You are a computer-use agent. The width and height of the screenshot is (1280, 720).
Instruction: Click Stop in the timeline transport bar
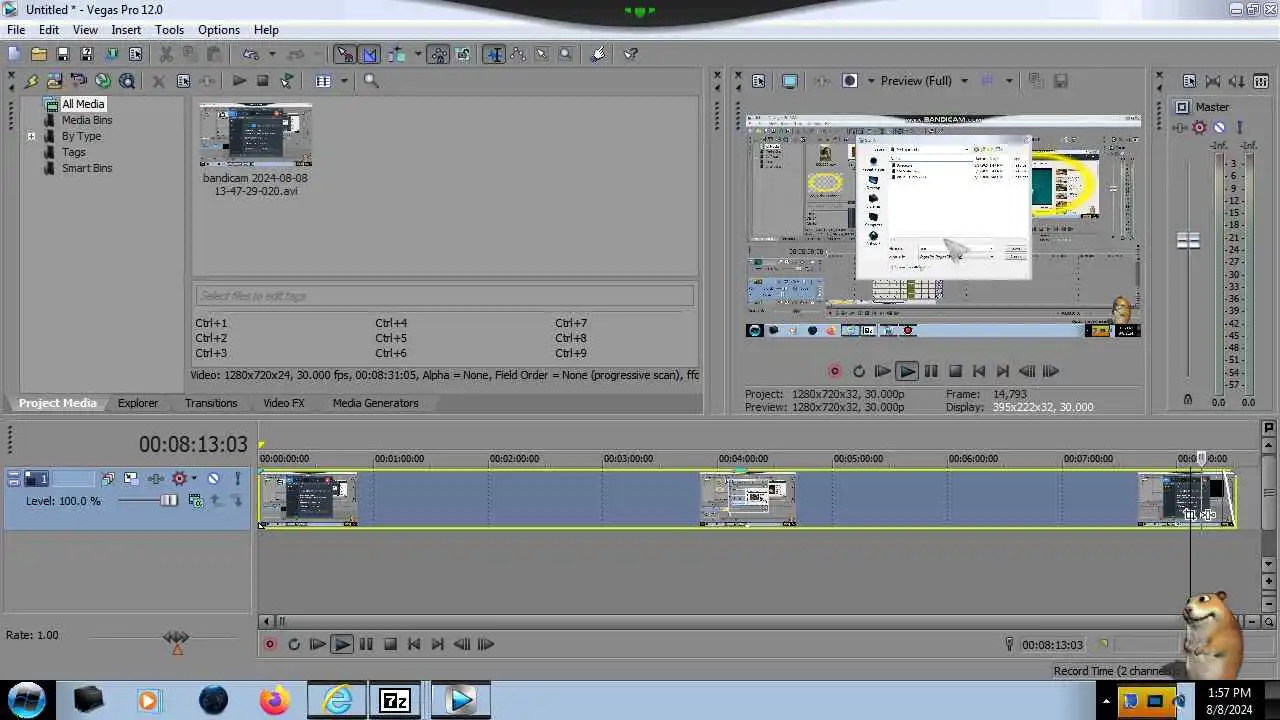[390, 645]
